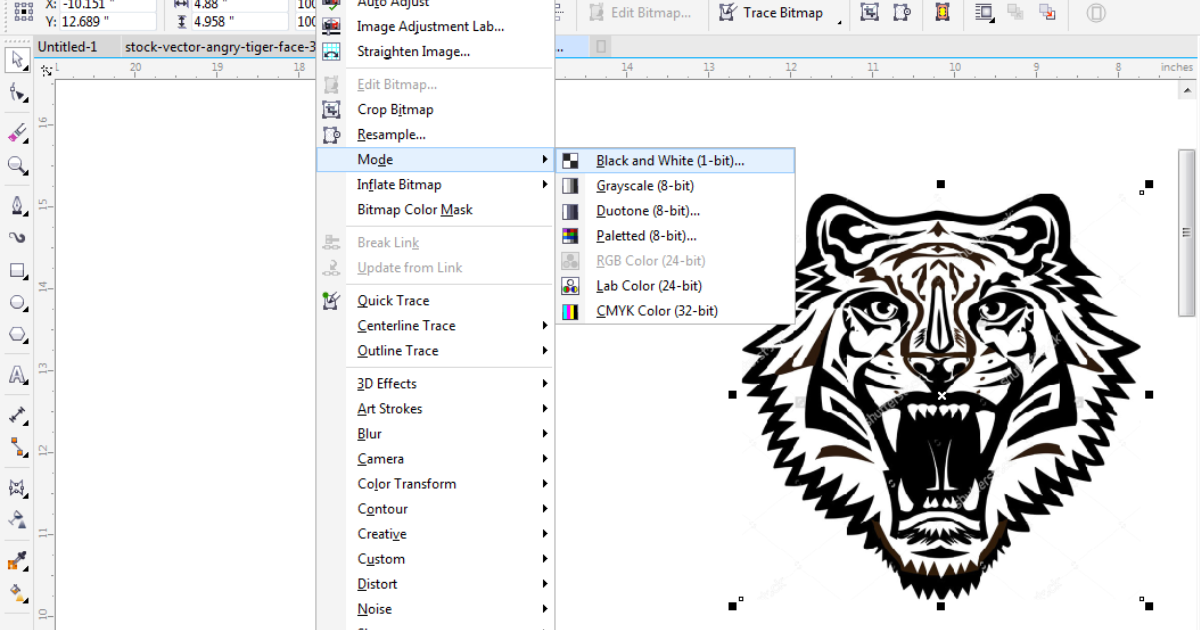Select the stock-vector-angry-tiger-face document tab
Viewport: 1200px width, 630px height.
click(220, 46)
